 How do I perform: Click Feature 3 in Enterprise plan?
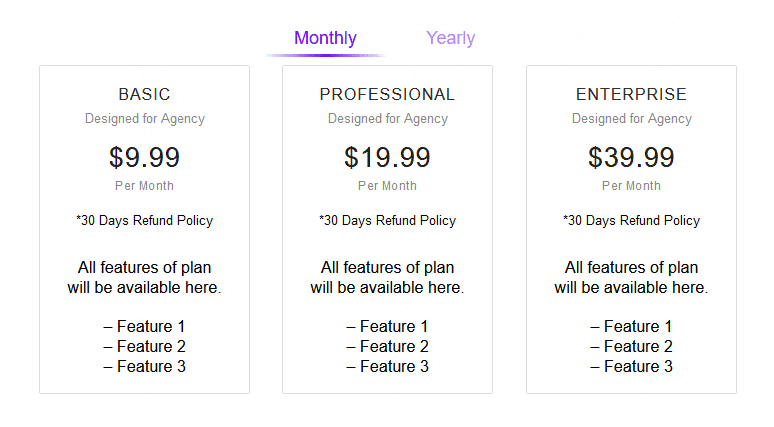click(631, 366)
